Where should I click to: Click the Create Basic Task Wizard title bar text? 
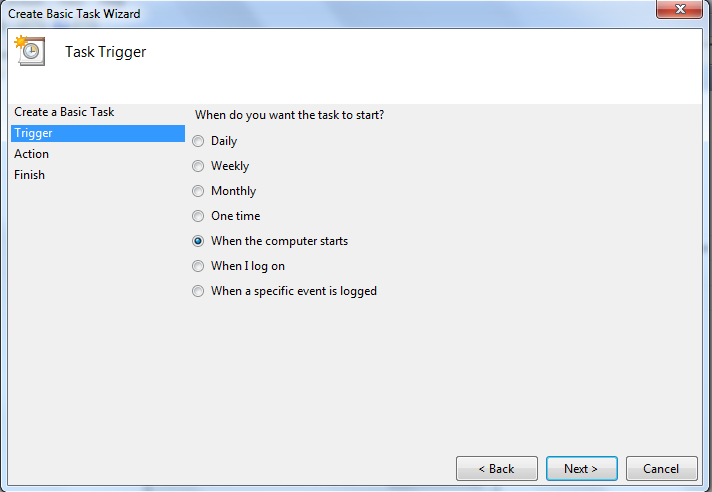coord(74,14)
